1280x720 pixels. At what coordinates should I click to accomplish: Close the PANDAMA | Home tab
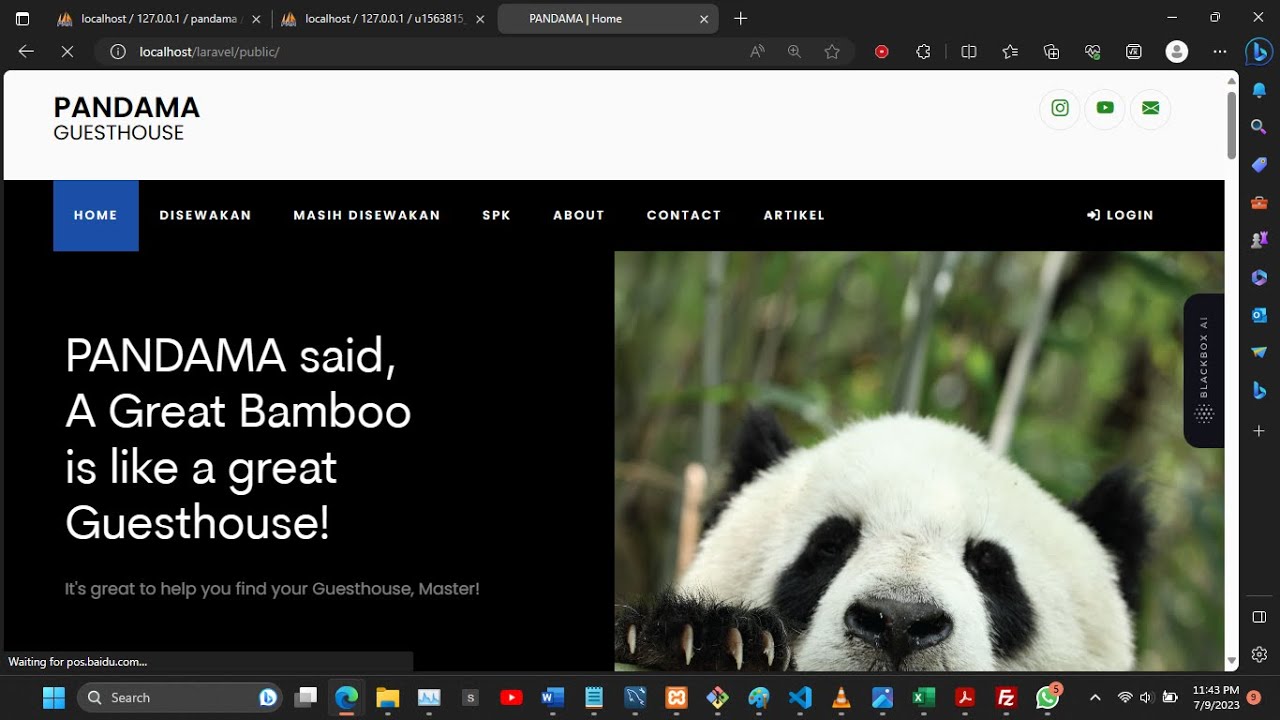(704, 19)
